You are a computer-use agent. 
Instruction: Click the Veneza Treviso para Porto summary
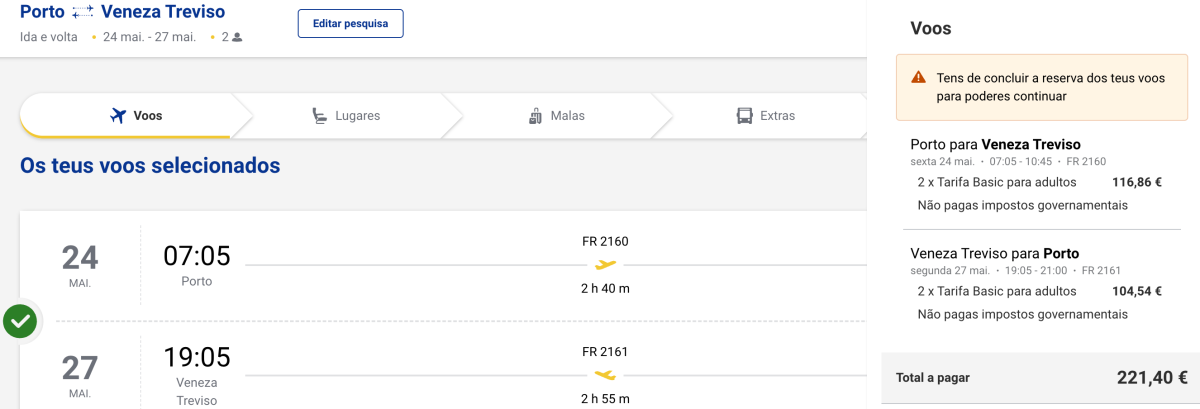[994, 253]
